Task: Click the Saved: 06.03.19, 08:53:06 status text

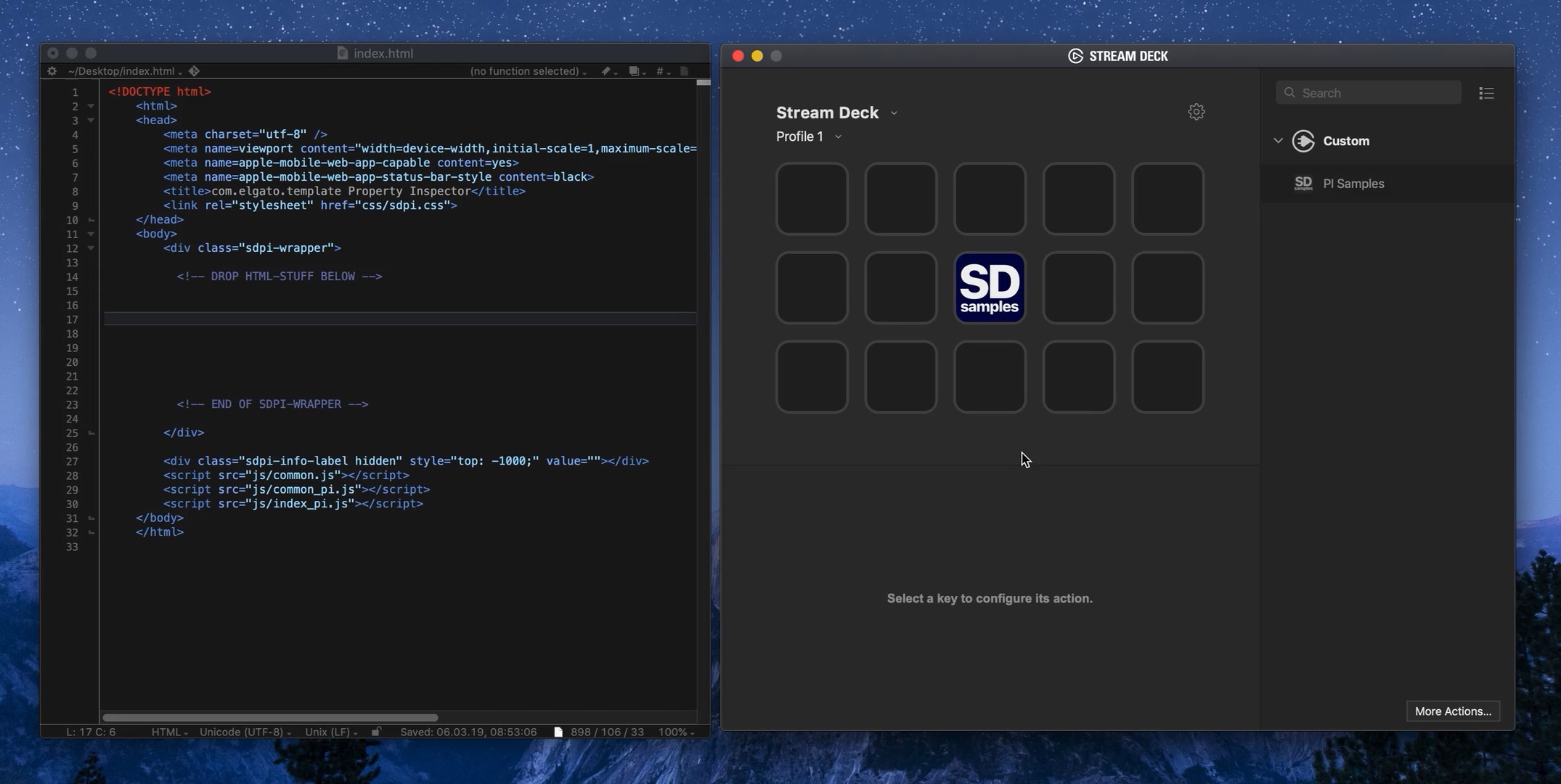Action: [x=468, y=732]
